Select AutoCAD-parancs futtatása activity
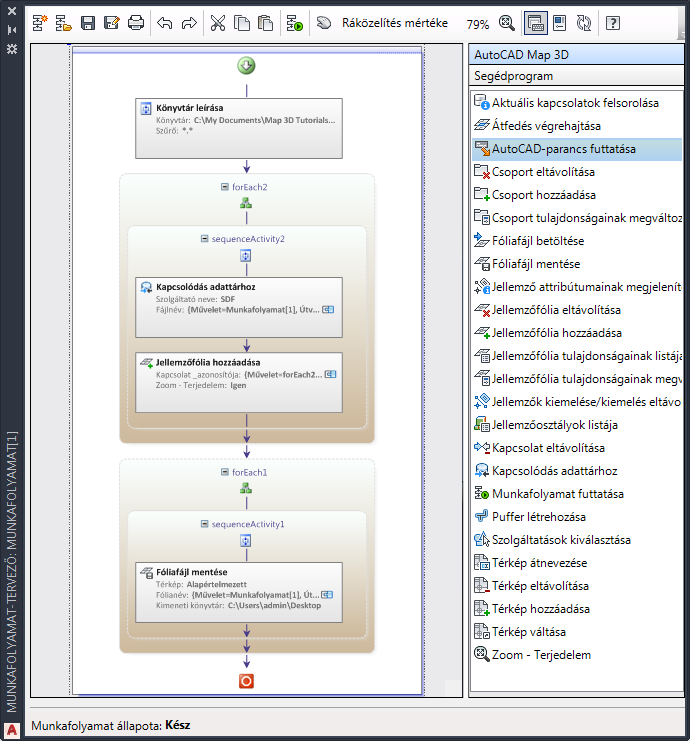Screen dimensions: 690x741 pos(577,149)
